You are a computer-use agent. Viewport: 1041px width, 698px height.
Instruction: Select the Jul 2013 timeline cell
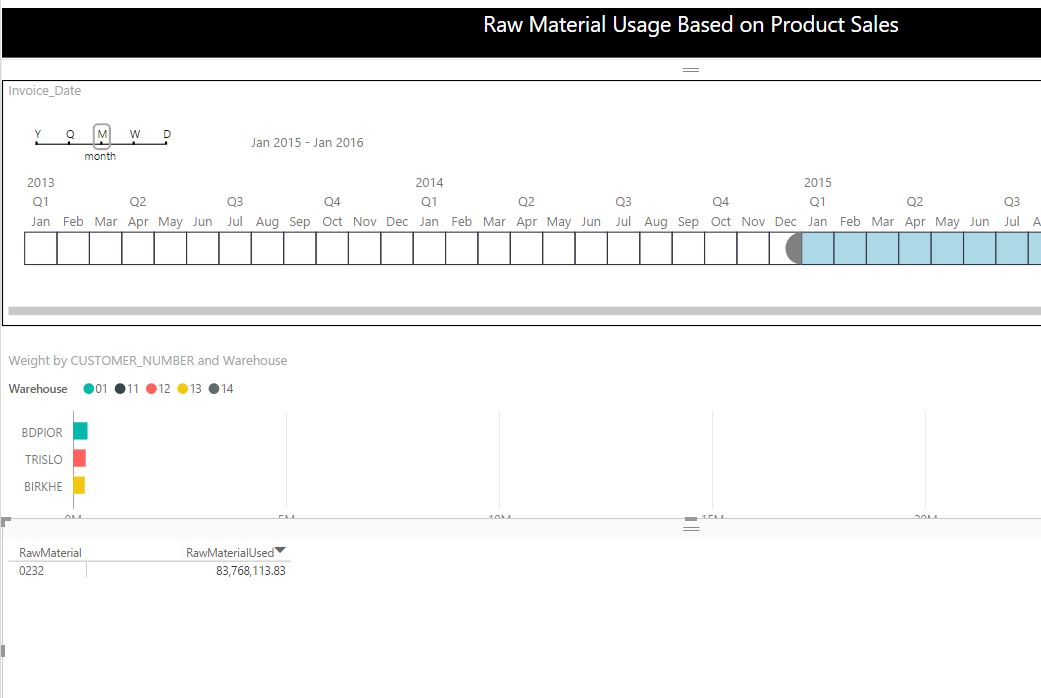tap(235, 248)
